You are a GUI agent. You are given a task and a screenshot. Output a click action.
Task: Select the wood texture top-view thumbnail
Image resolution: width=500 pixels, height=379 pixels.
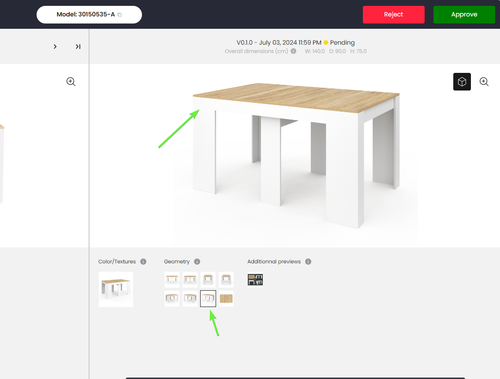click(x=226, y=298)
